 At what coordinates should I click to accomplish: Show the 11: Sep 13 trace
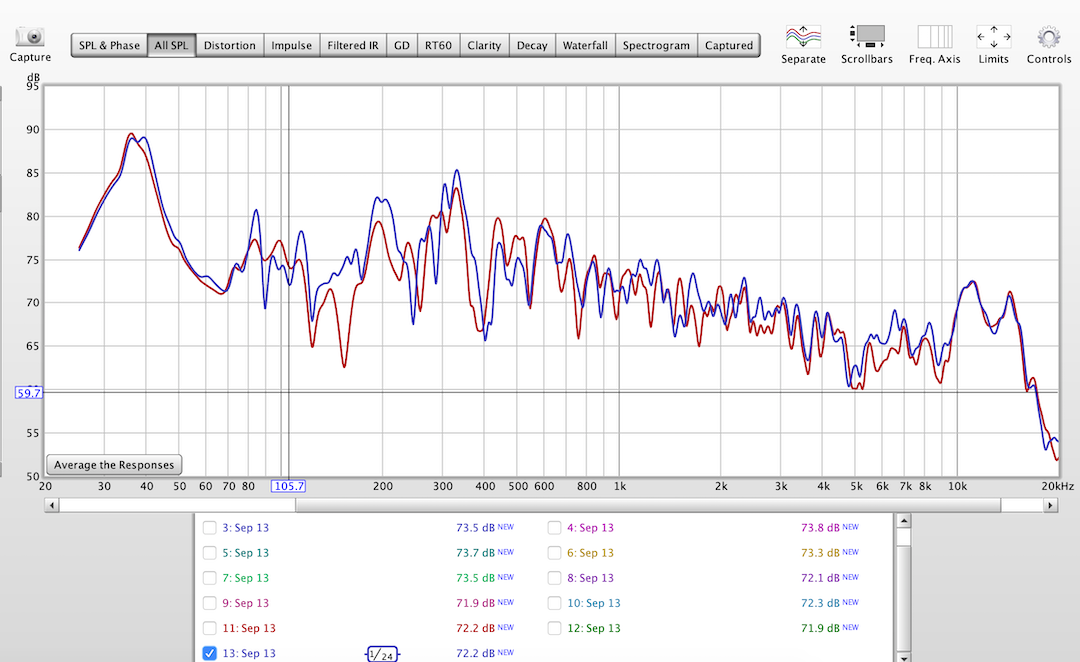tap(209, 628)
